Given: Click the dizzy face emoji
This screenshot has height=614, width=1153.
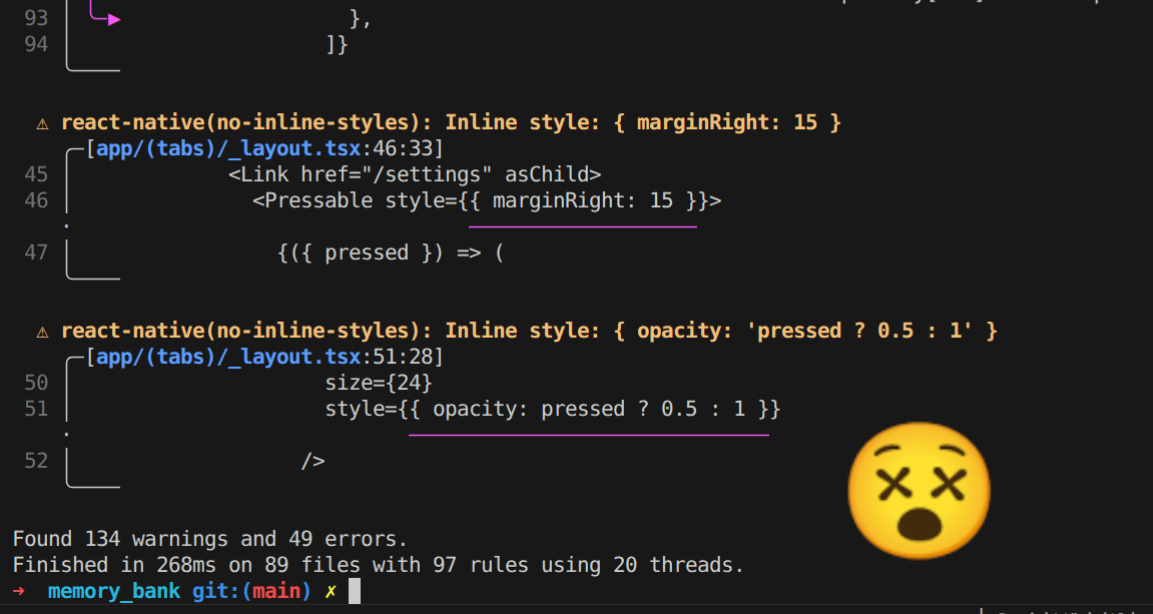Looking at the screenshot, I should [919, 491].
